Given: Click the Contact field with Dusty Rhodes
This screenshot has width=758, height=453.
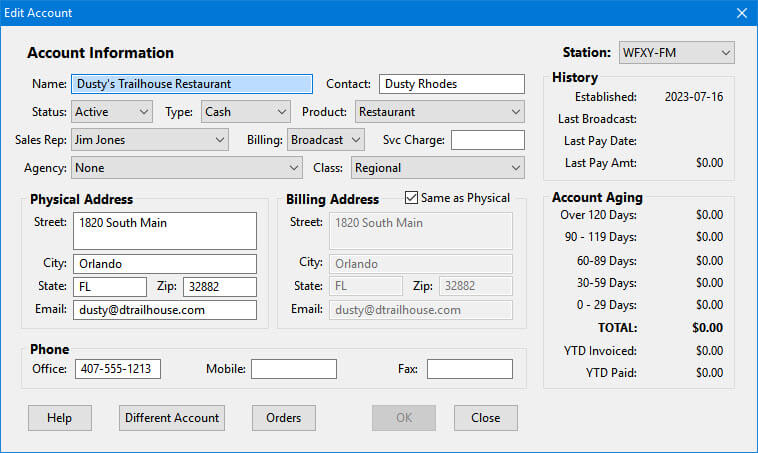Looking at the screenshot, I should point(451,84).
